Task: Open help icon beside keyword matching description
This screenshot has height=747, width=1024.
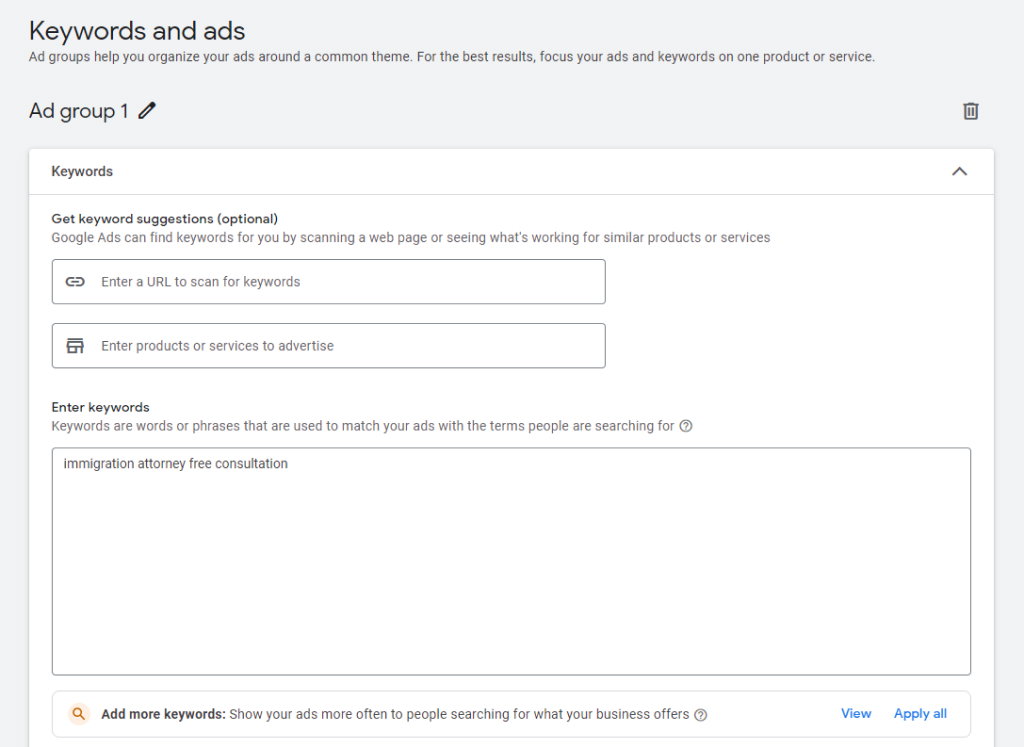Action: pyautogui.click(x=686, y=426)
